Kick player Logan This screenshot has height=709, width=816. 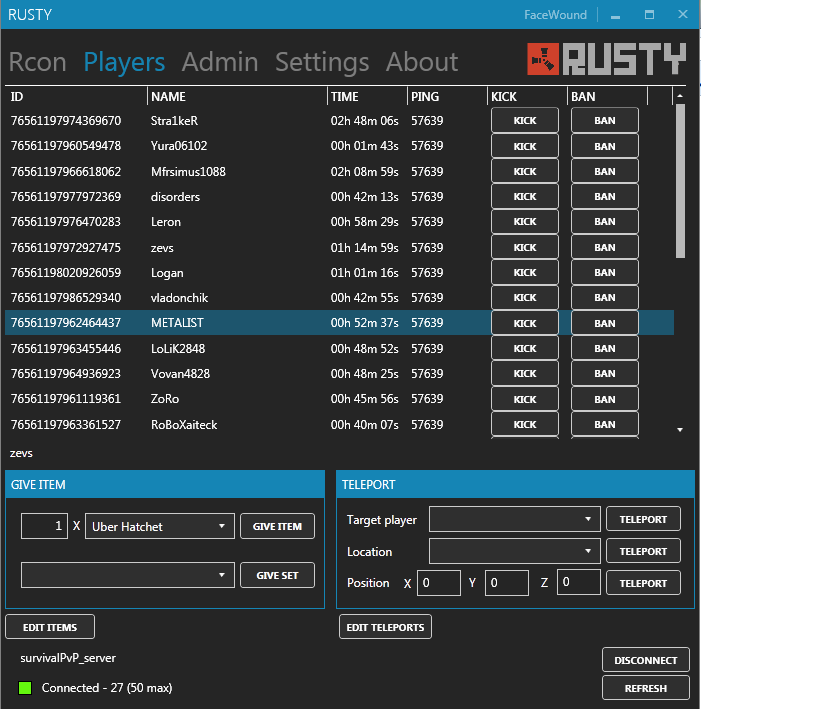point(525,272)
